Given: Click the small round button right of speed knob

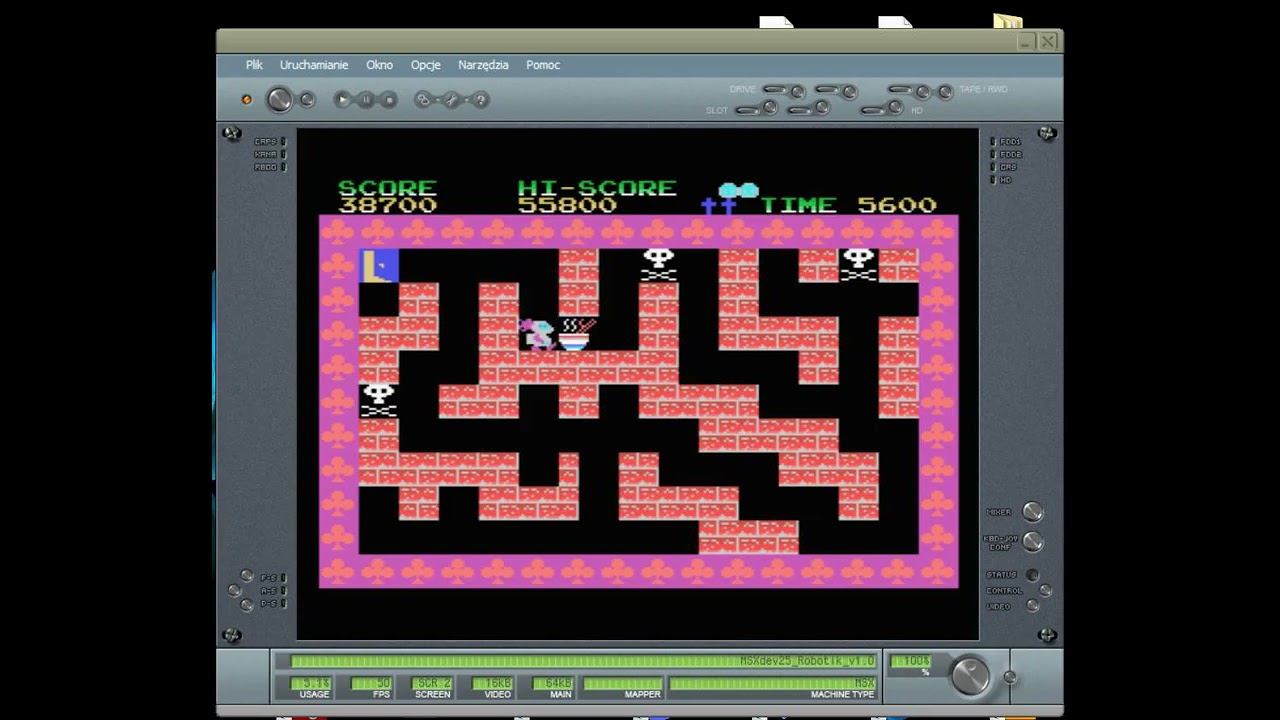Looking at the screenshot, I should (x=1009, y=677).
